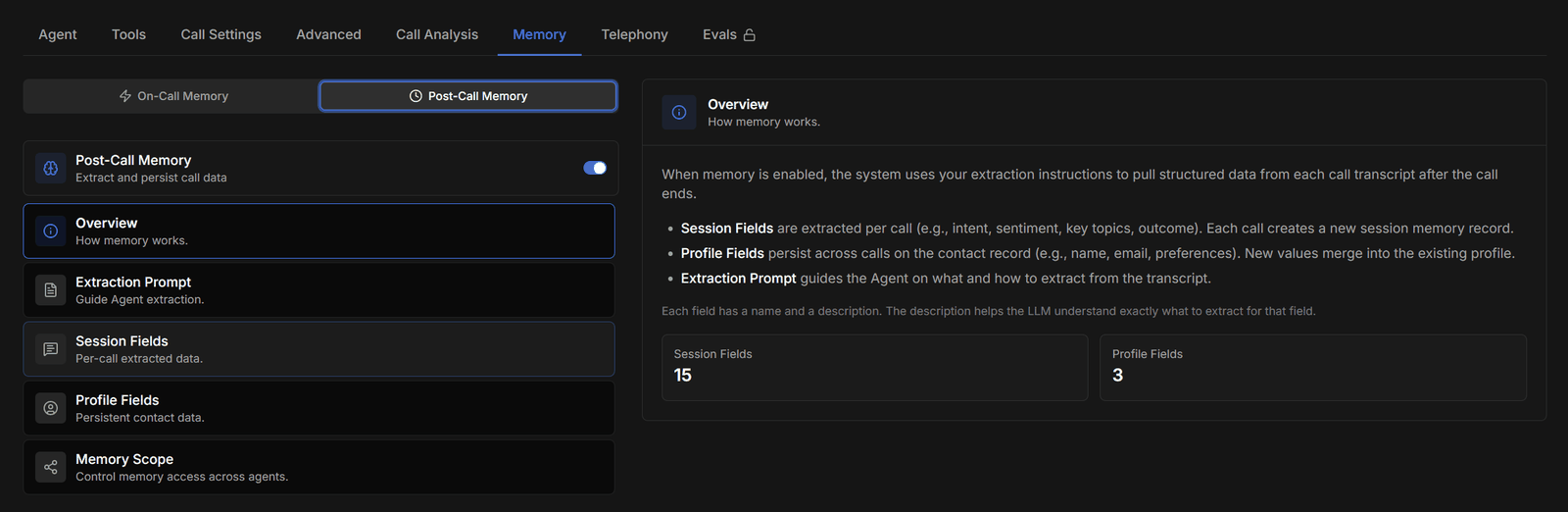1568x512 pixels.
Task: Open the Profile Fields section
Action: (x=318, y=408)
